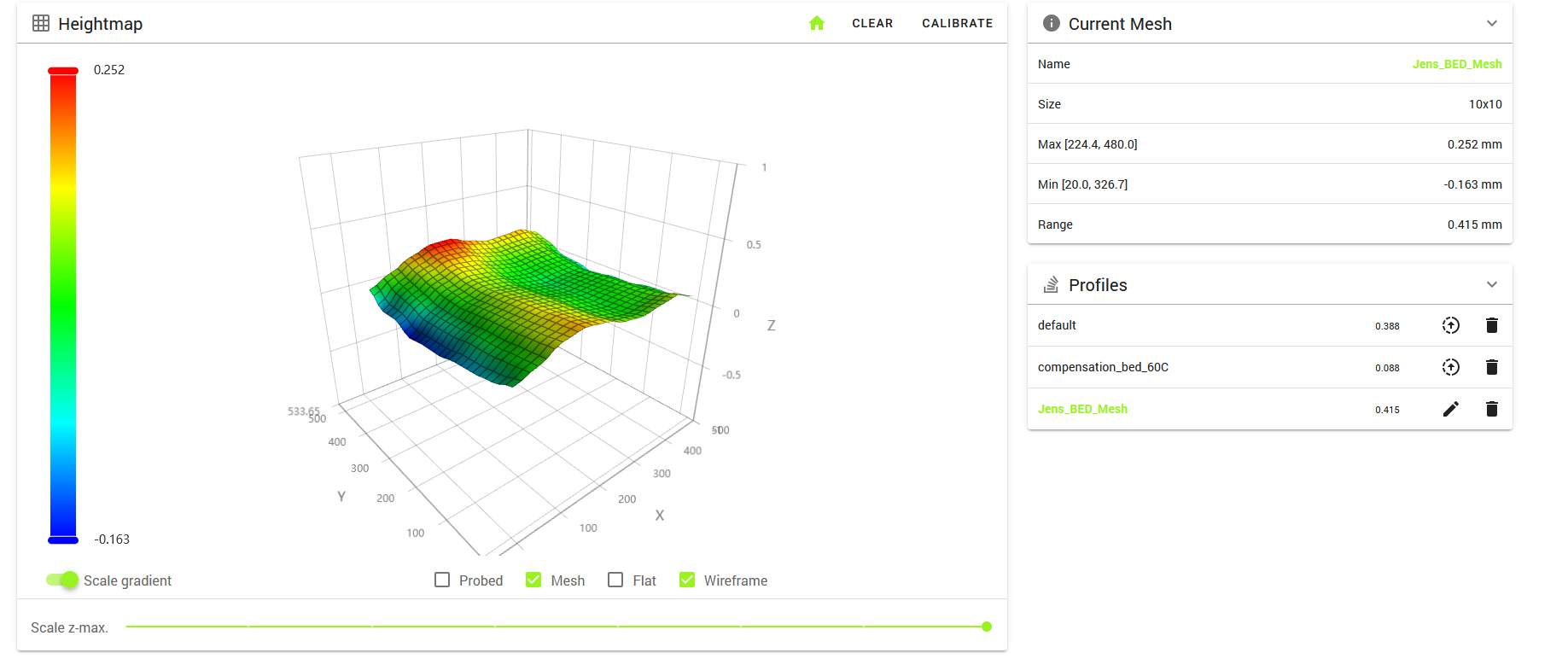Disable the Wireframe checkbox

click(687, 580)
